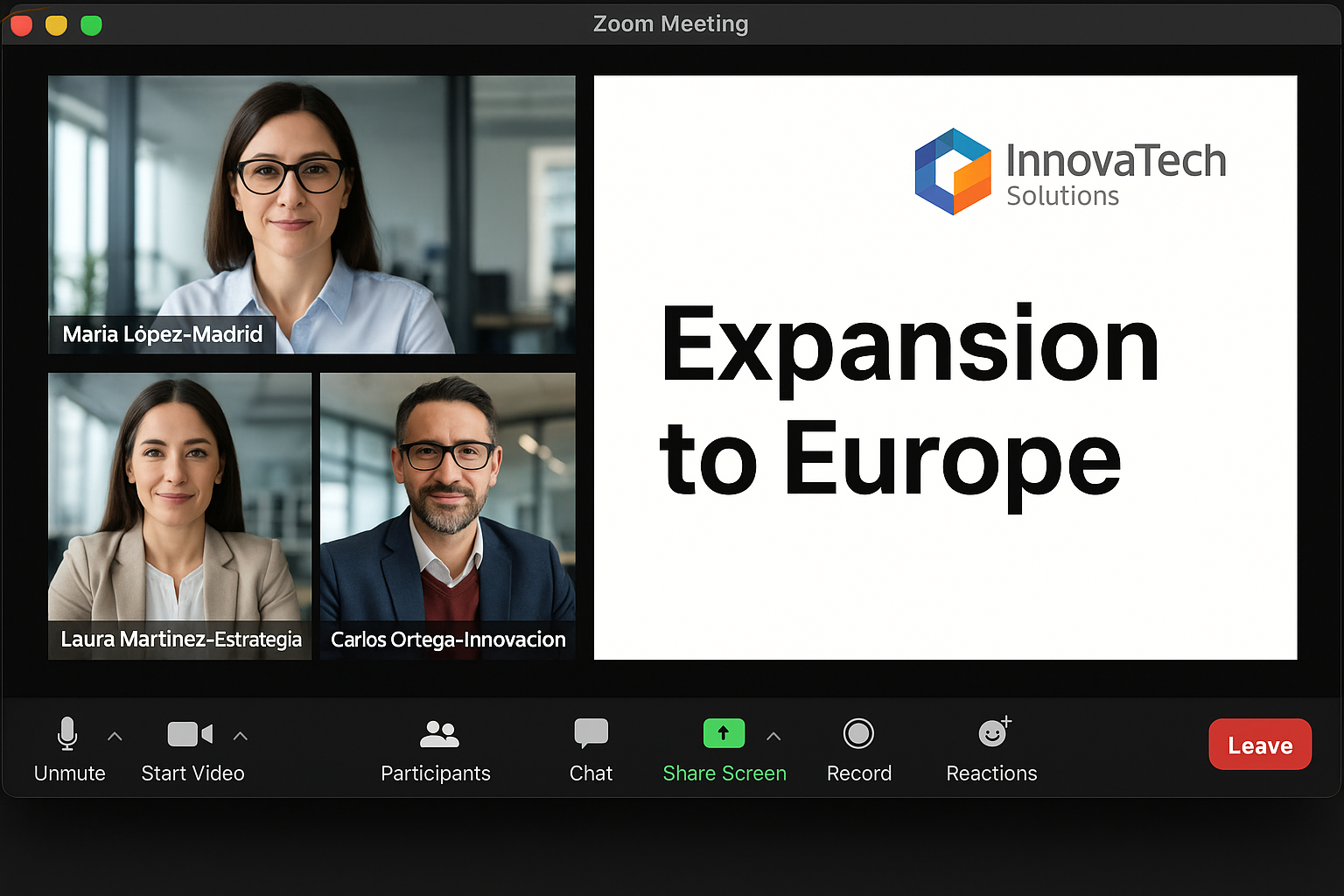Open the Participants panel
Viewport: 1344px width, 896px height.
438,735
